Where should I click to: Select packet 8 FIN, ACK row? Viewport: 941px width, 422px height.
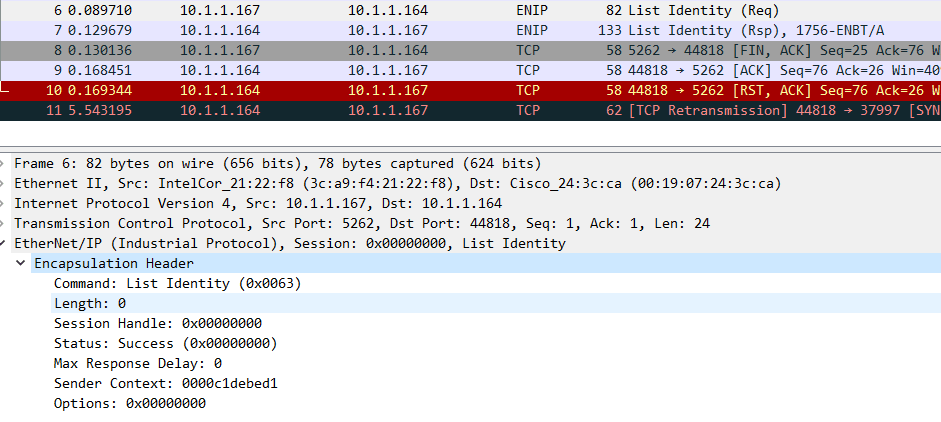pyautogui.click(x=470, y=50)
